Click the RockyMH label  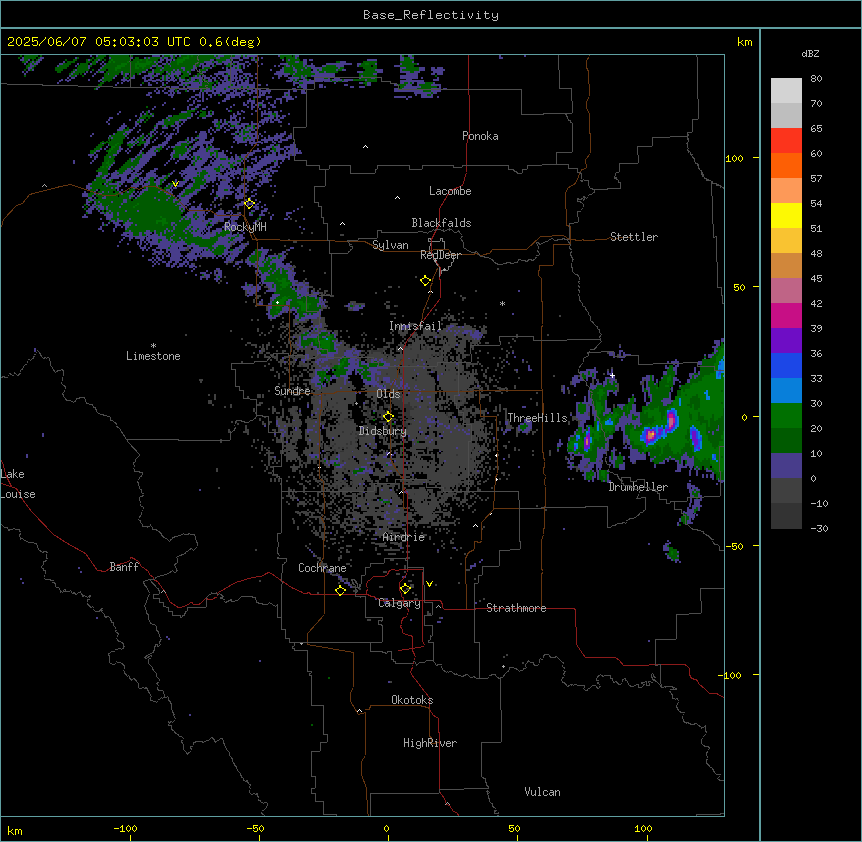click(245, 227)
